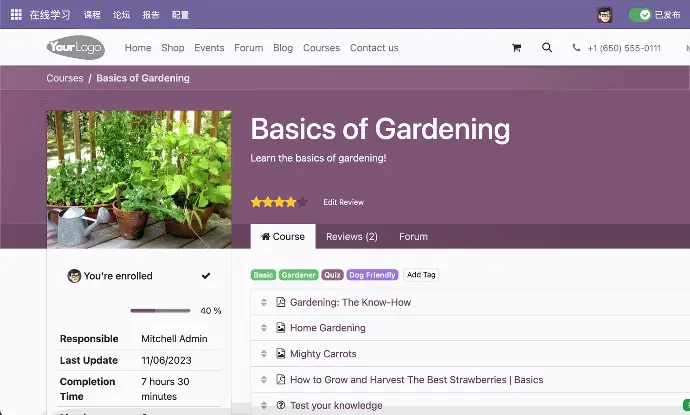Click the search magnifier icon

point(546,48)
